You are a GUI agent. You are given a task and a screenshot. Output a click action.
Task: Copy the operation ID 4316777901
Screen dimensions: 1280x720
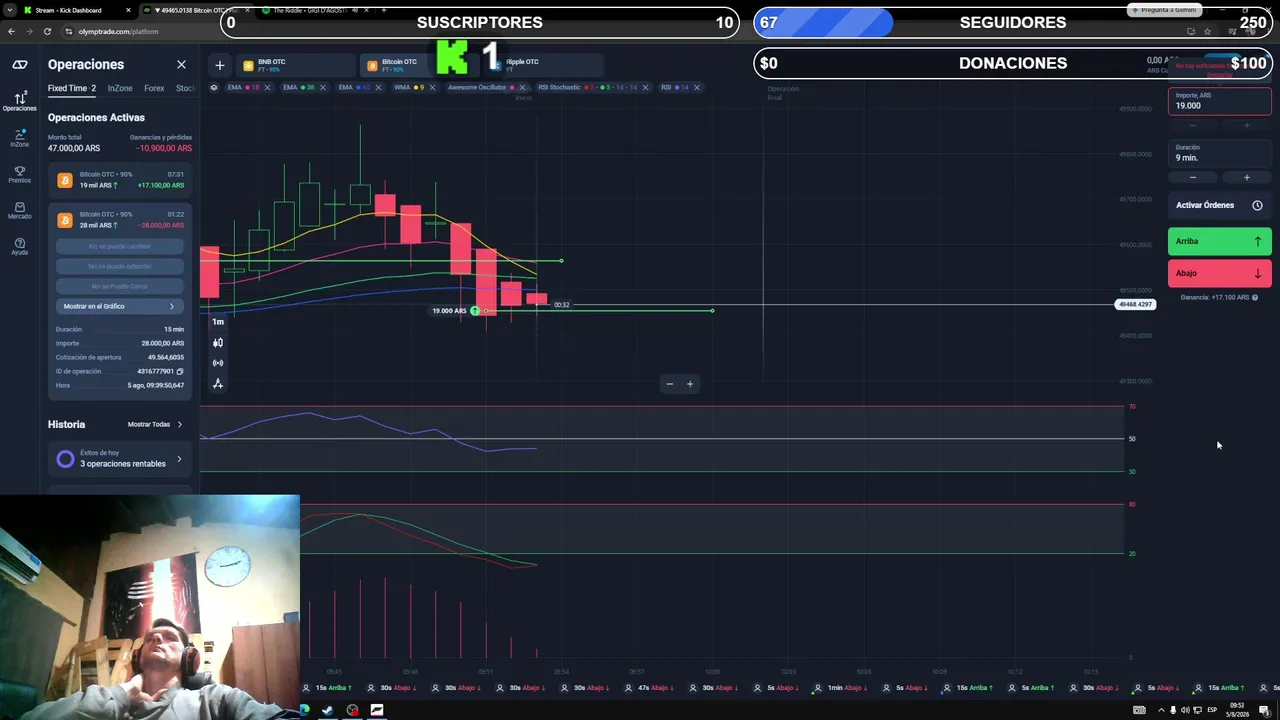(x=180, y=371)
